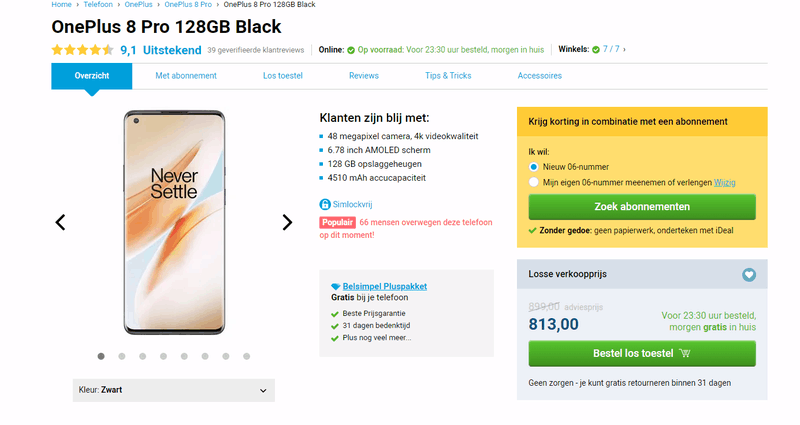800x425 pixels.
Task: Click the Zoek abonnementen button
Action: [x=641, y=207]
